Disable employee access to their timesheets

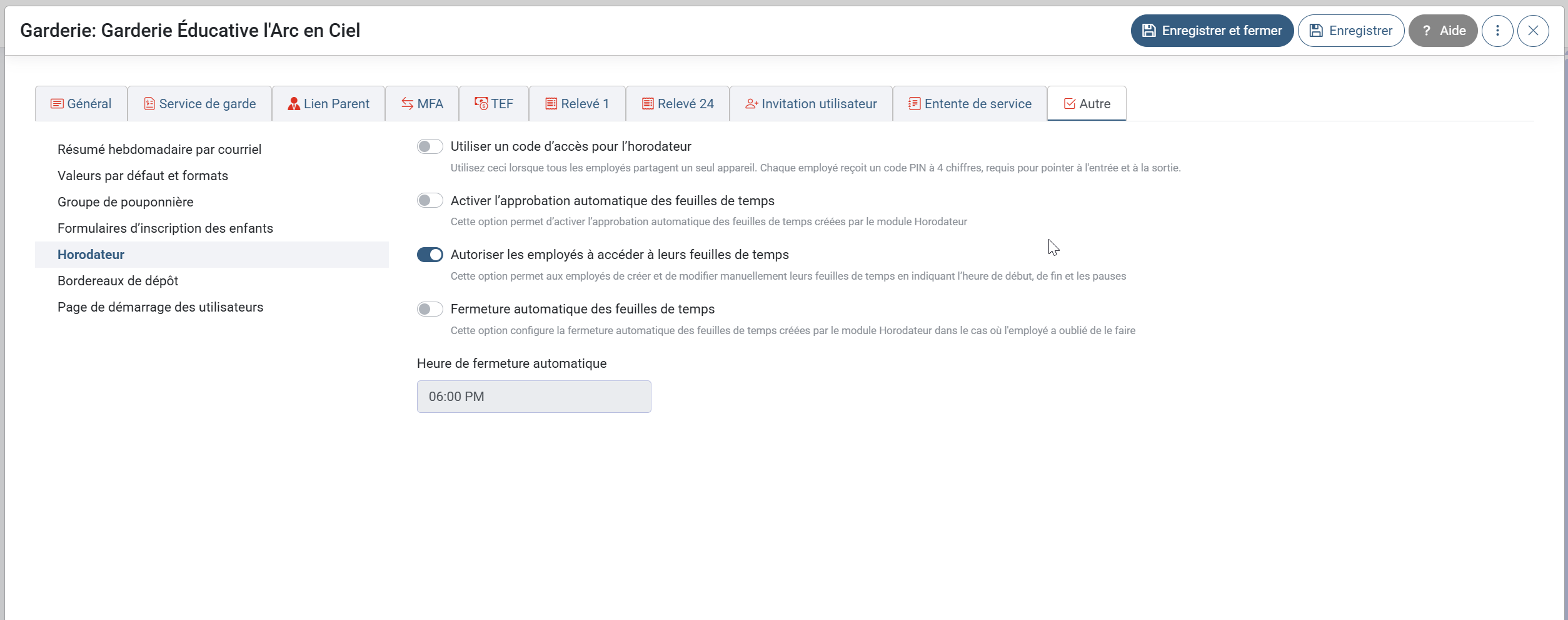coord(430,255)
